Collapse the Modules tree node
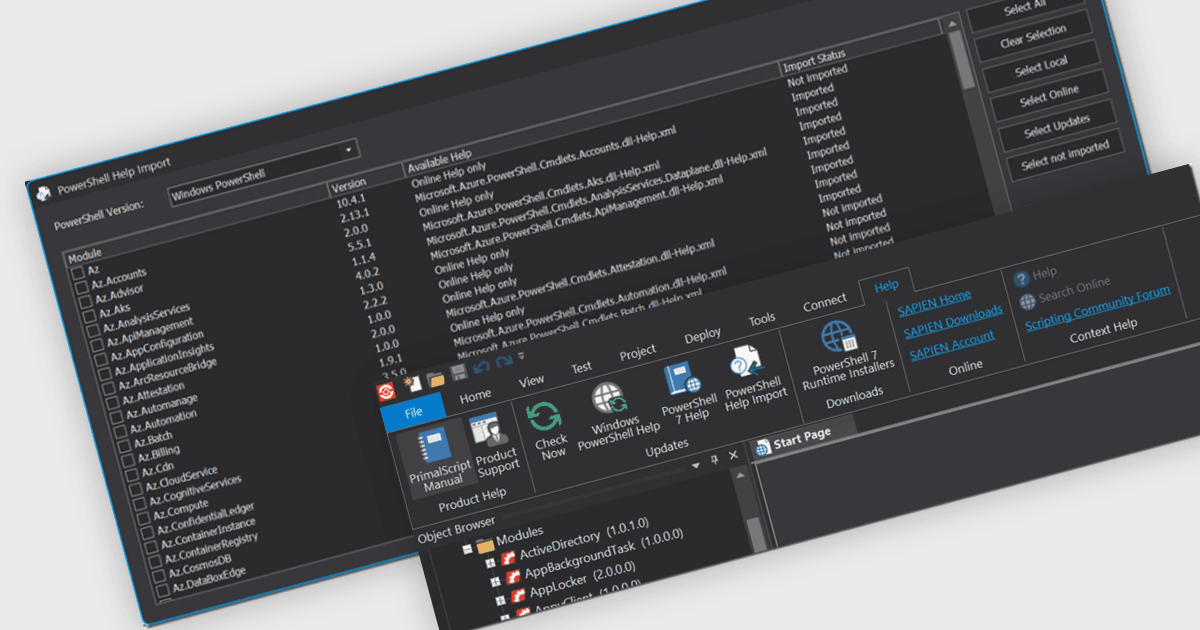 [x=466, y=549]
